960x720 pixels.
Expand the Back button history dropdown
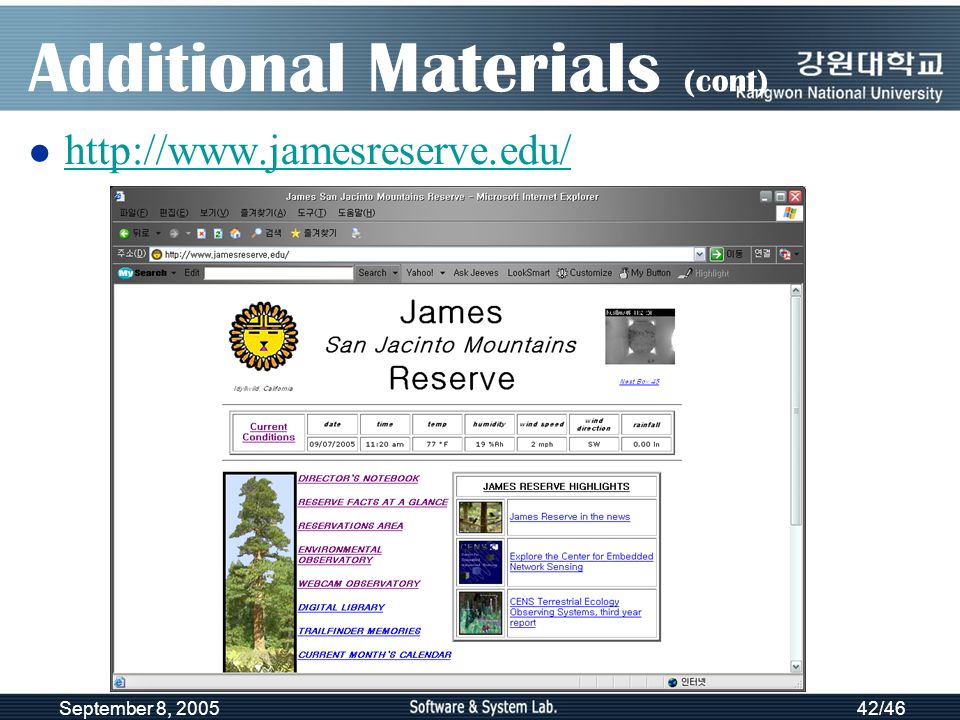click(158, 233)
